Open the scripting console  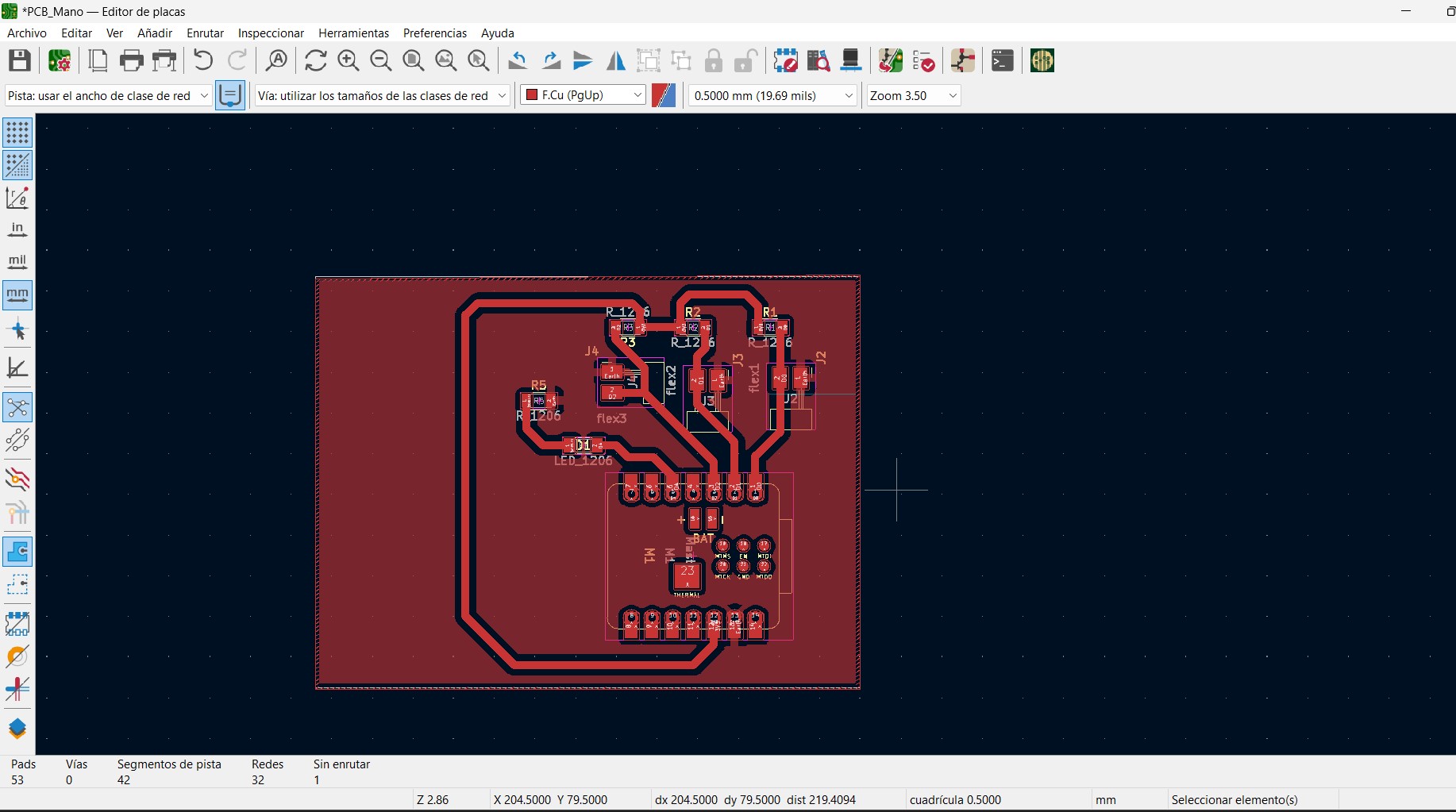tap(1002, 60)
